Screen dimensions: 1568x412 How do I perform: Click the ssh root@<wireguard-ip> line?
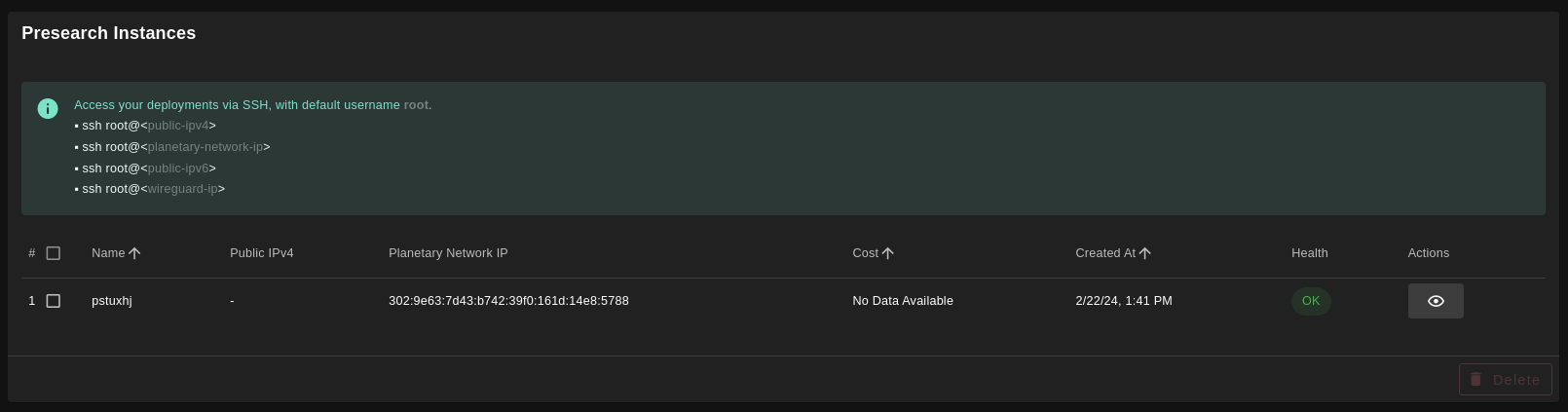(x=151, y=189)
